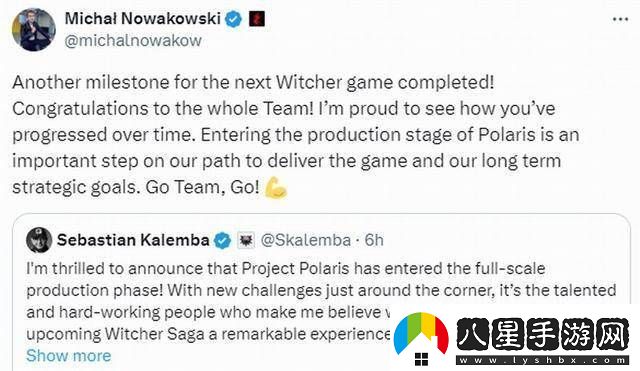Click the main tweet text about Witcher milestone
Image resolution: width=640 pixels, height=371 pixels.
[x=296, y=135]
